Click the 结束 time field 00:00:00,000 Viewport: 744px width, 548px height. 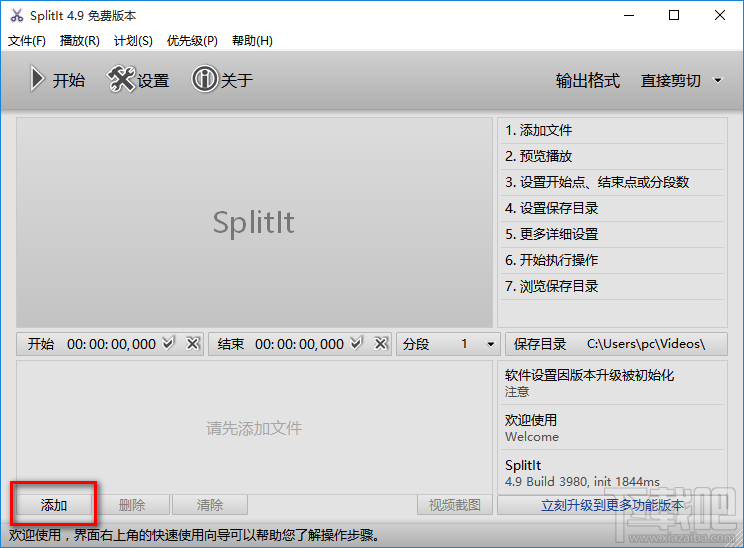pyautogui.click(x=299, y=344)
